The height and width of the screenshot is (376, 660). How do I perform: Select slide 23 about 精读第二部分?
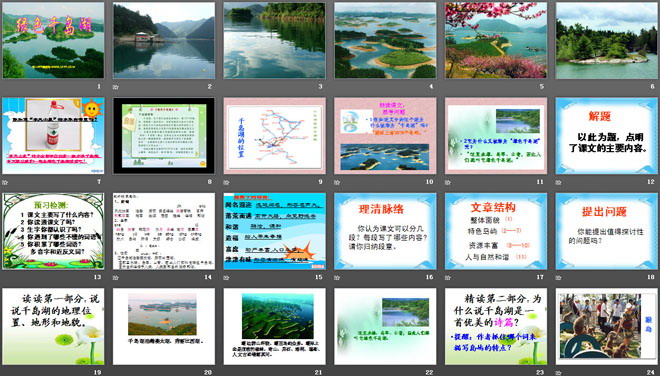496,326
